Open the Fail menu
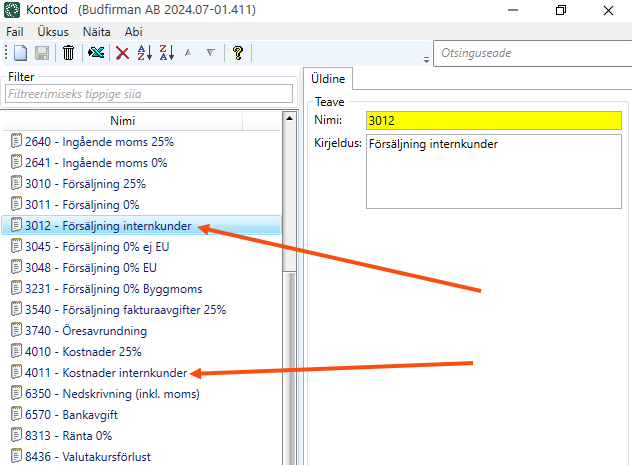Image resolution: width=632 pixels, height=465 pixels. coord(17,31)
